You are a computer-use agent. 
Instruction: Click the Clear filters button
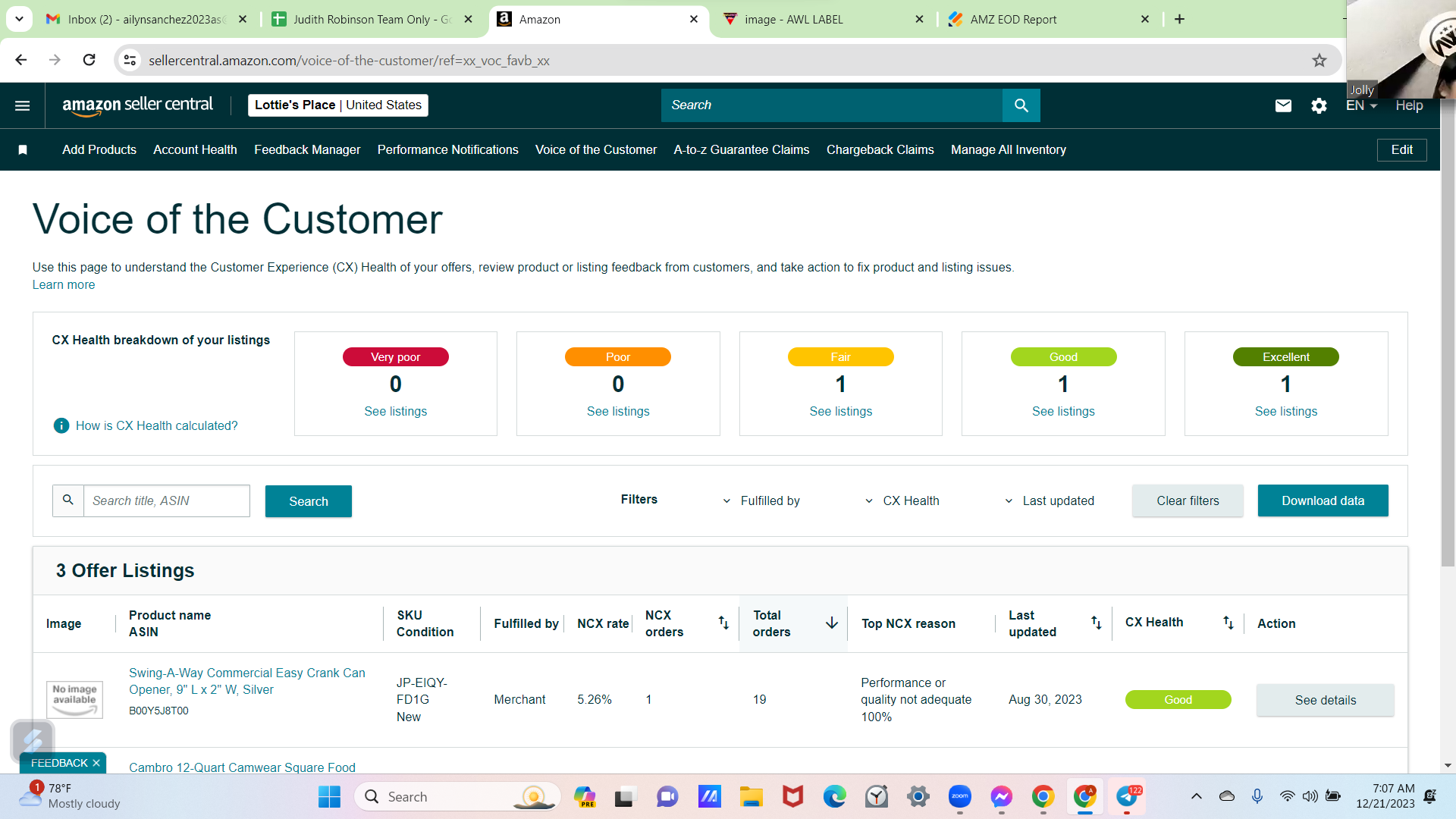(1188, 500)
